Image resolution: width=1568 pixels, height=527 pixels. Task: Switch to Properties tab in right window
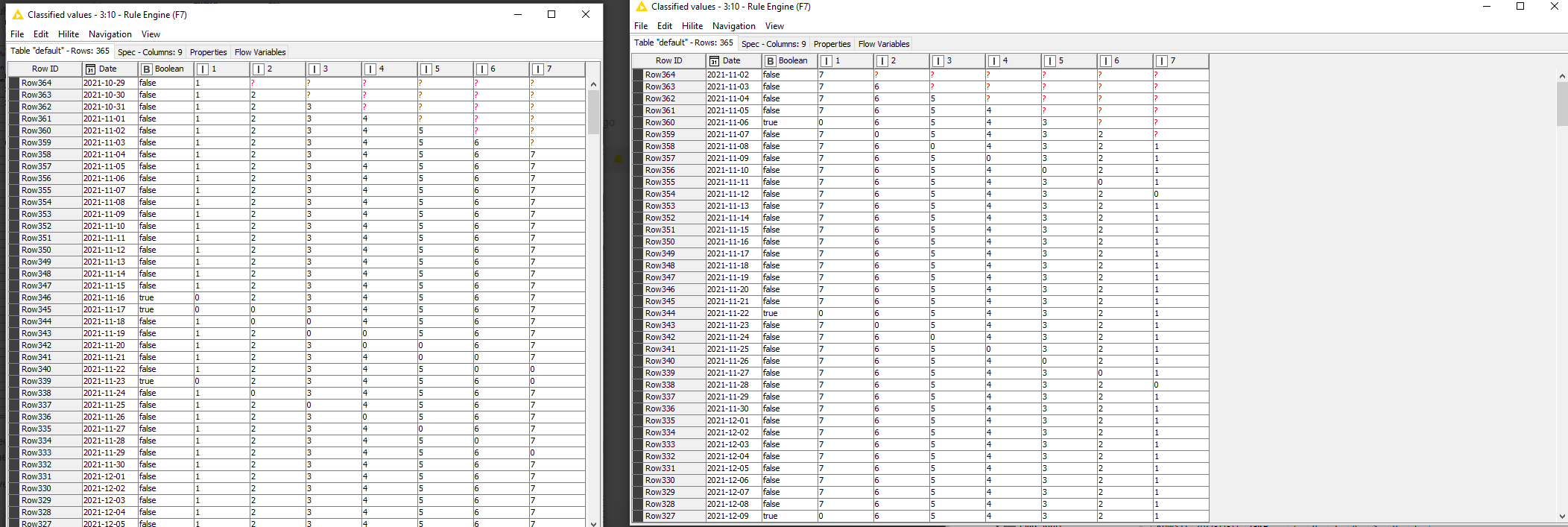coord(832,44)
